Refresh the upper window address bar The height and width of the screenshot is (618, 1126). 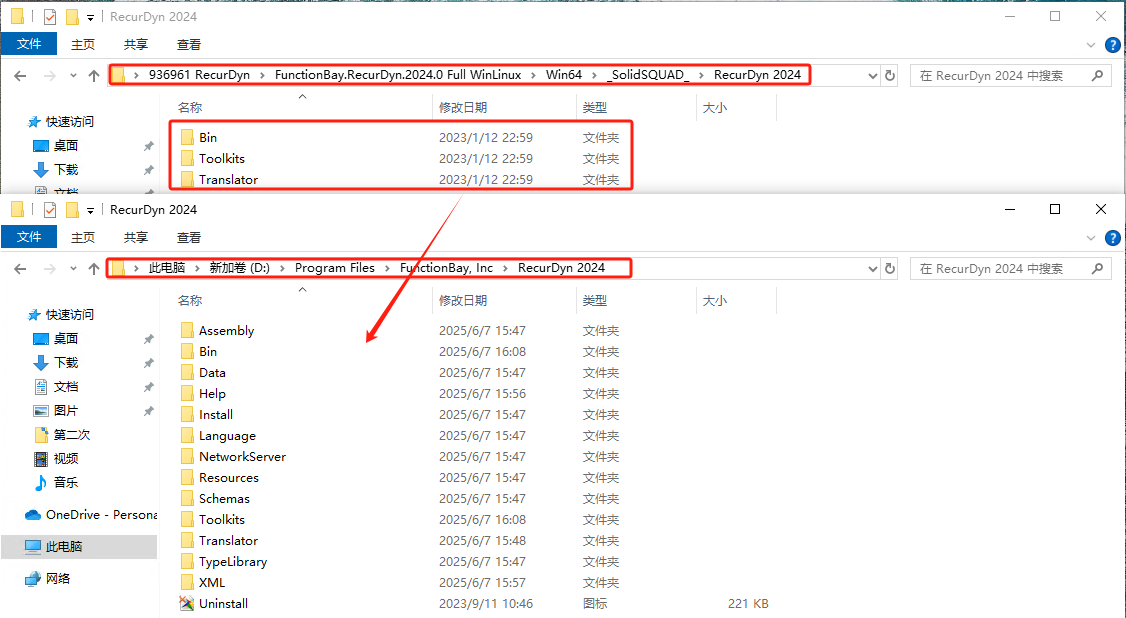(x=890, y=75)
